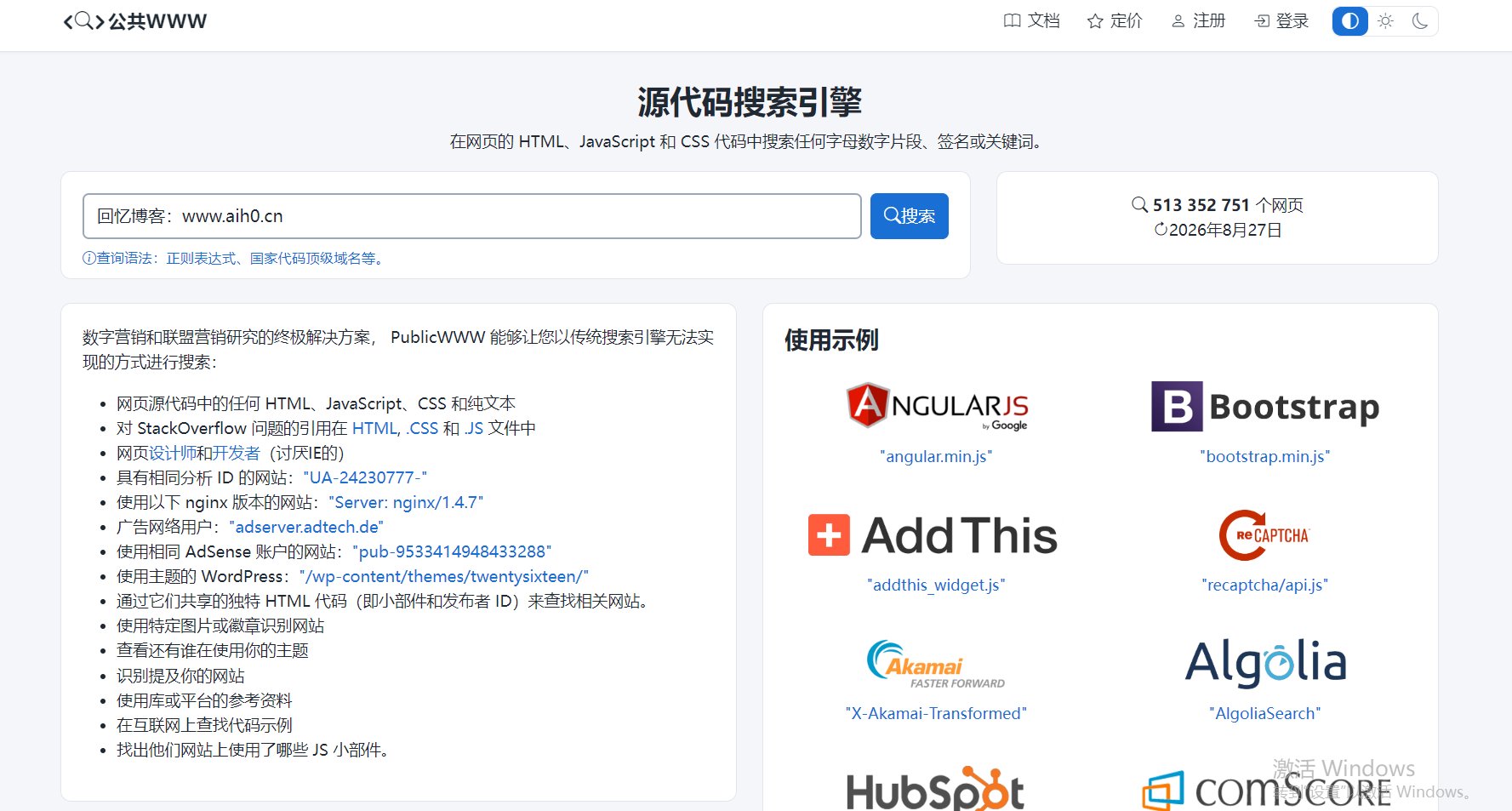Open the 设计师 designers link
Viewport: 1512px width, 811px height.
coord(173,453)
